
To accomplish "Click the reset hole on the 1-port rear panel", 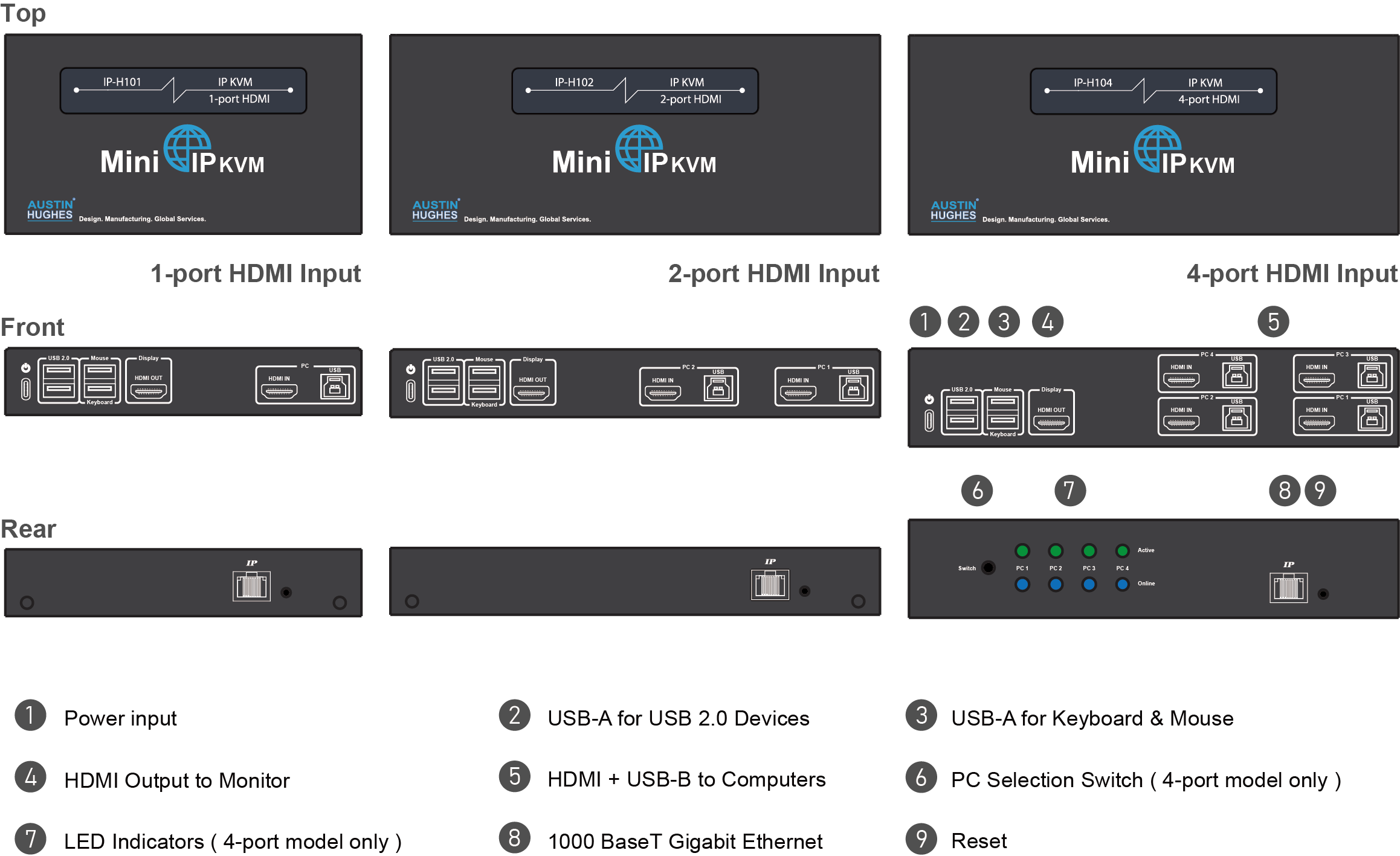I will [286, 592].
